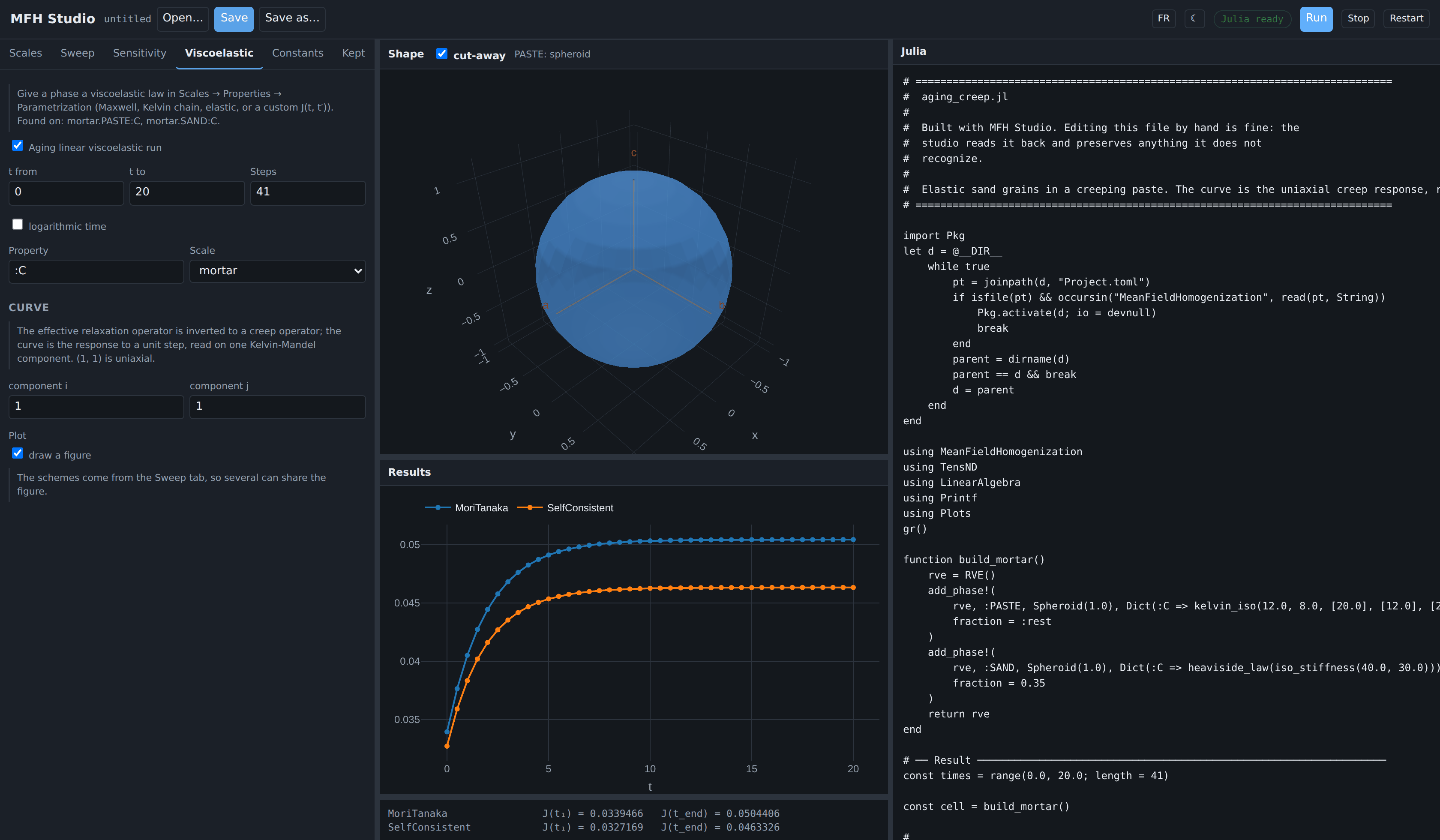Switch to the Sweep tab
1440x840 pixels.
(x=78, y=53)
